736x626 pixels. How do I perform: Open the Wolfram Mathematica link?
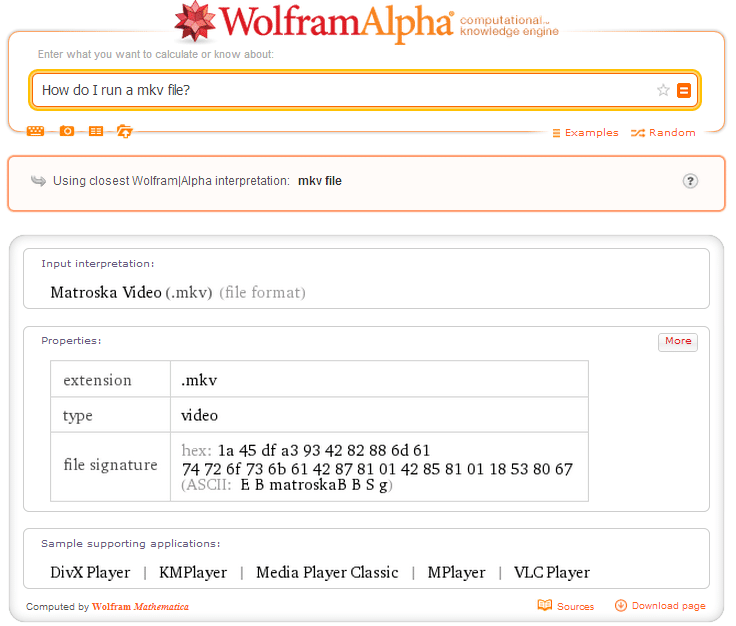point(140,606)
